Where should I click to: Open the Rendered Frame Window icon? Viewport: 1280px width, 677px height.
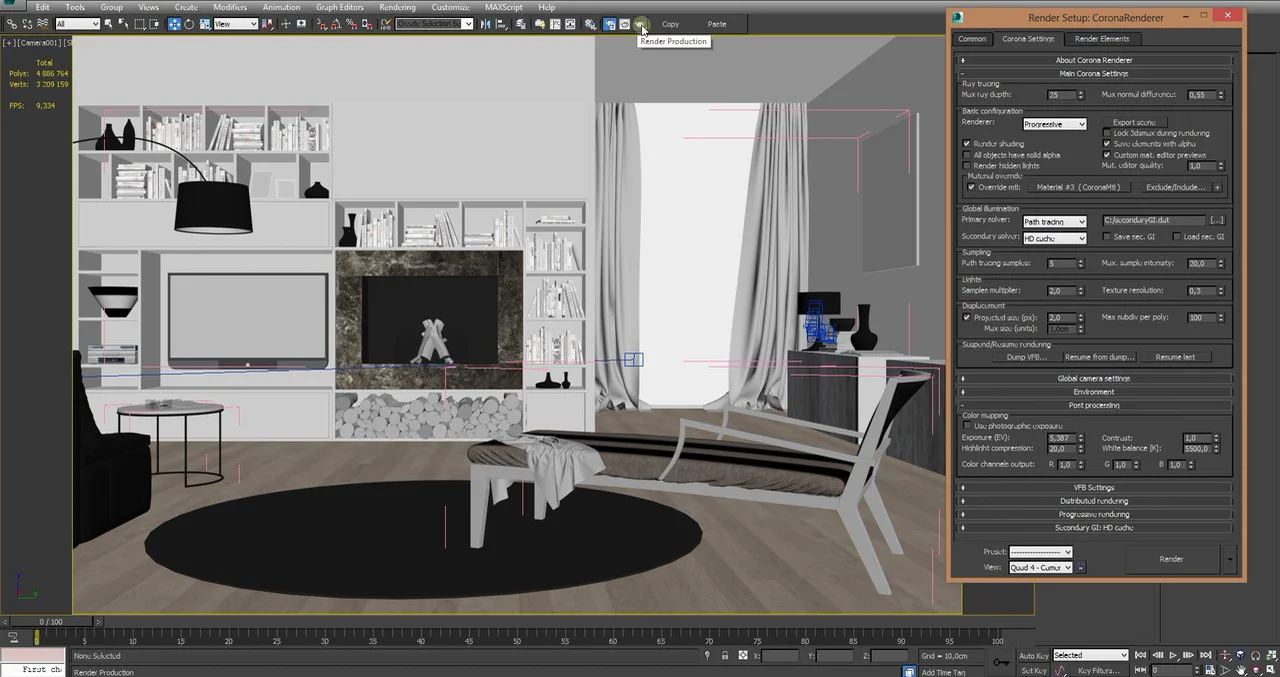click(x=625, y=24)
